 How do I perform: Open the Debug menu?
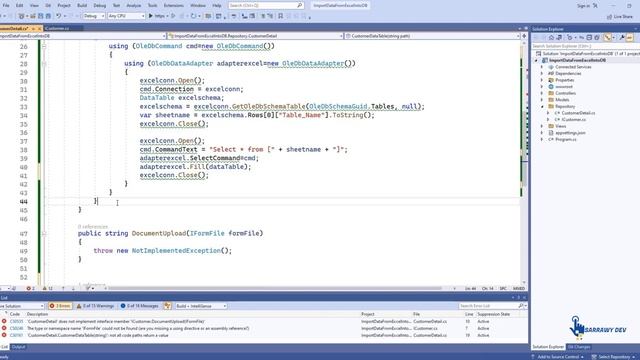point(100,5)
